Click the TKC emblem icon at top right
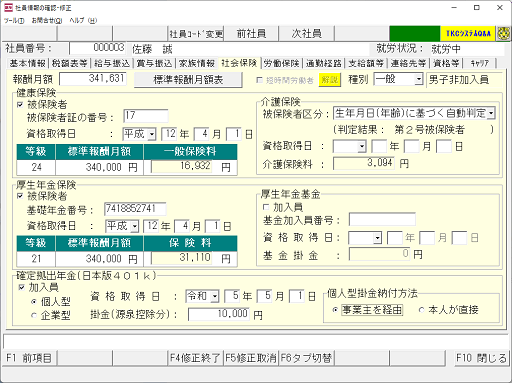This screenshot has width=512, height=383. 504,34
